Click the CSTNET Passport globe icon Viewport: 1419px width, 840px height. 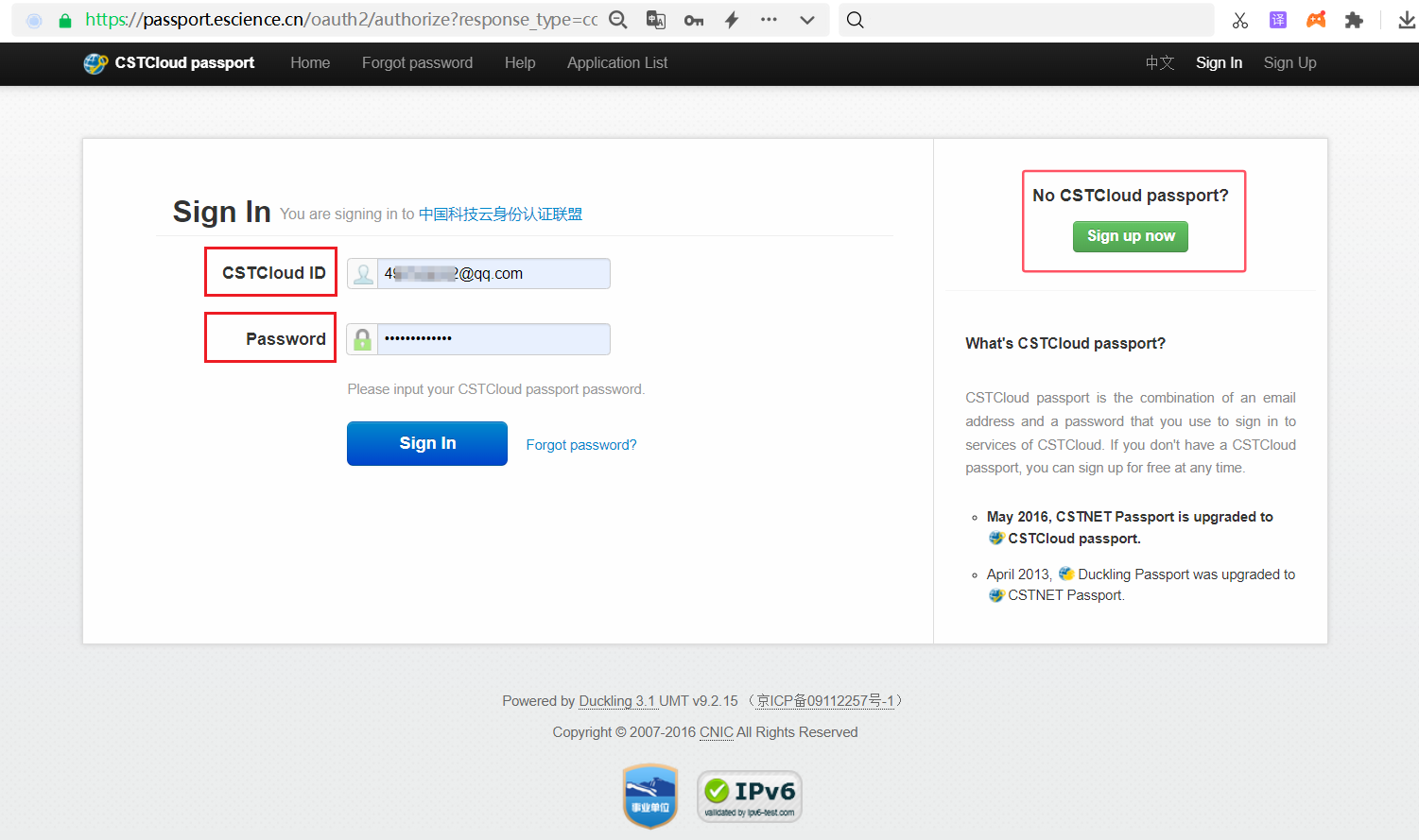[996, 595]
